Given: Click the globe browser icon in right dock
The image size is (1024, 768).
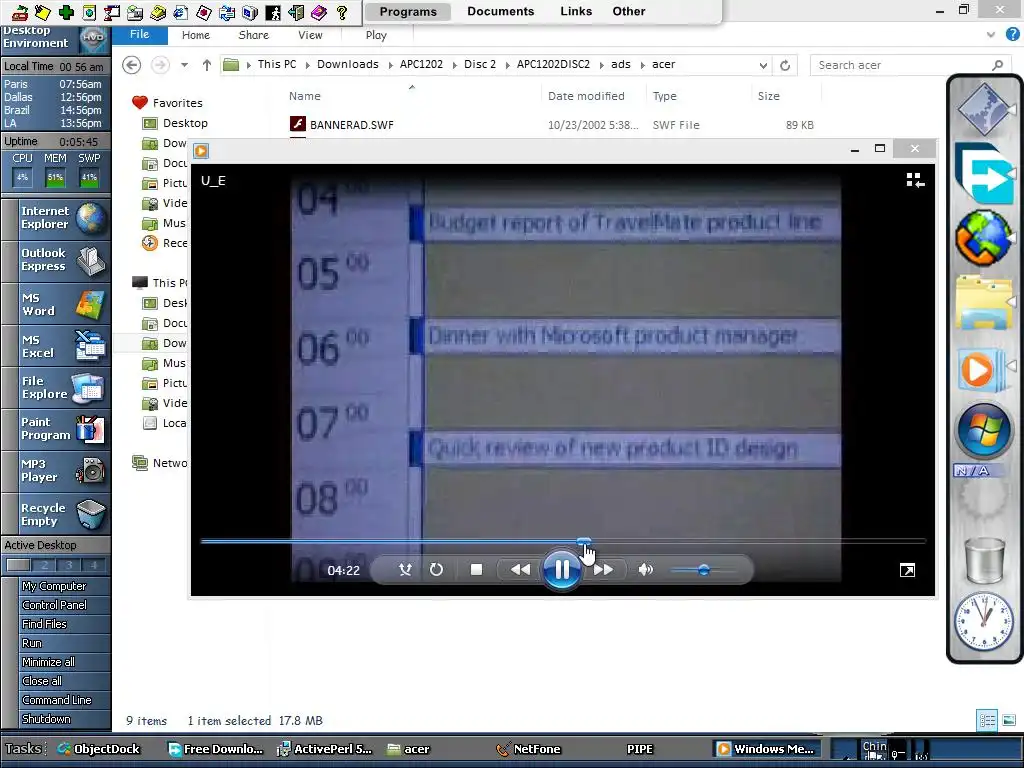Looking at the screenshot, I should pos(984,237).
